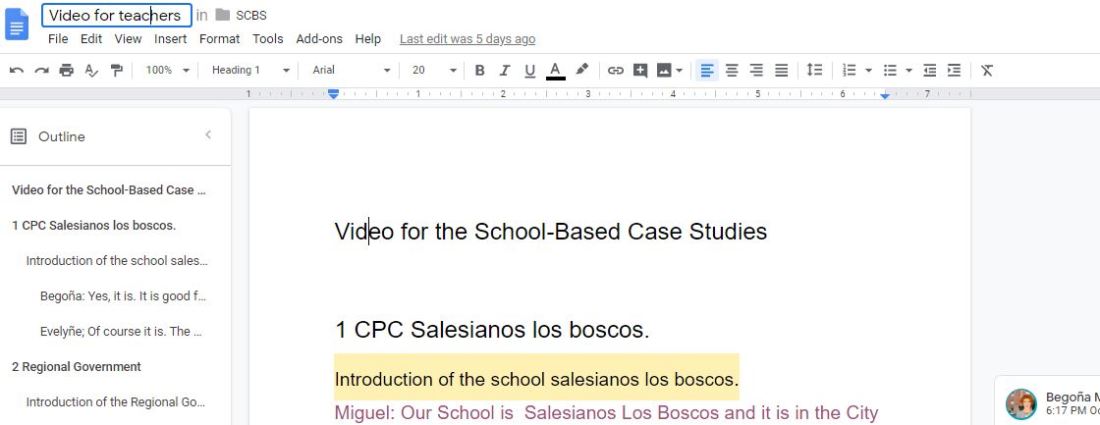Run spelling and grammar check icon

click(91, 70)
